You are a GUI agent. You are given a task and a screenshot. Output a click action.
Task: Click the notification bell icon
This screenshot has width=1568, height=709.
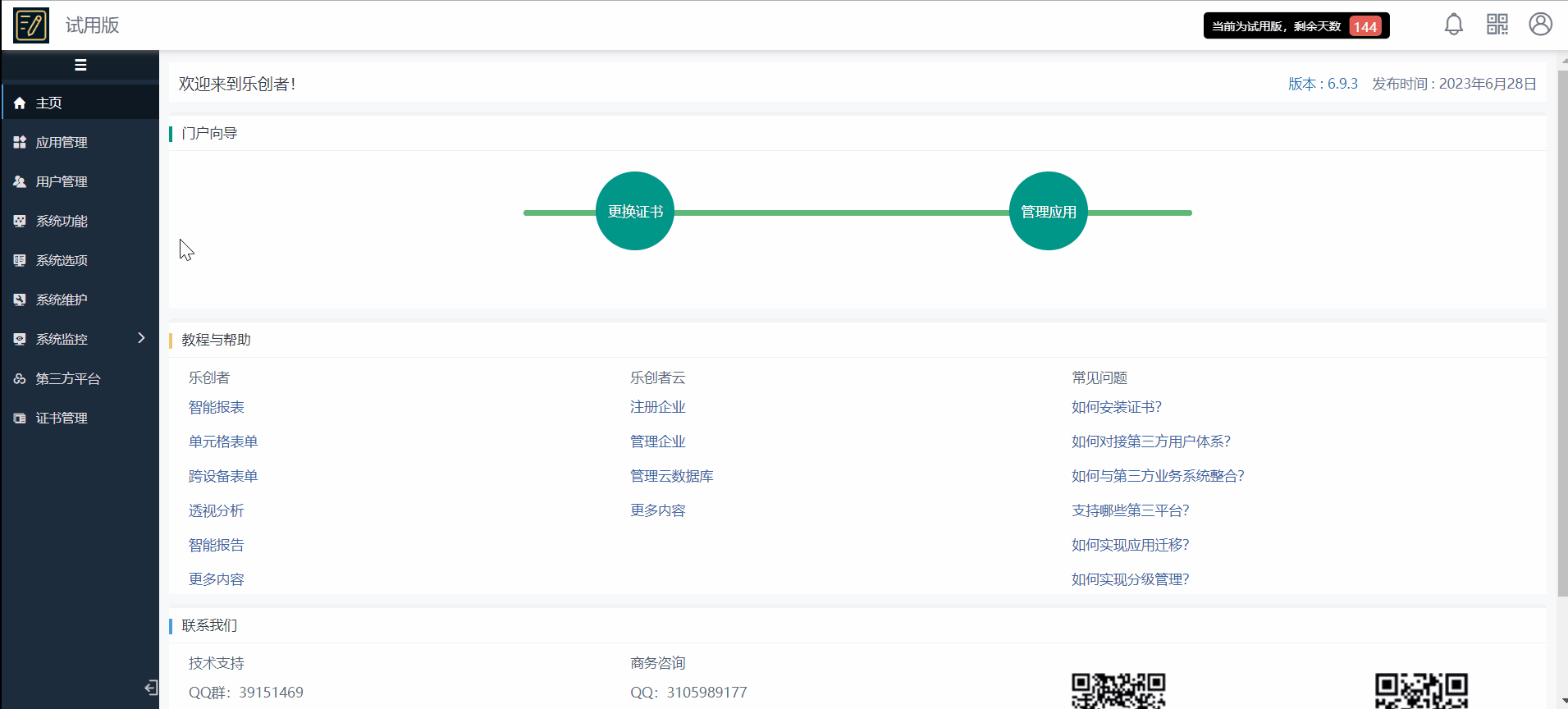[1453, 25]
